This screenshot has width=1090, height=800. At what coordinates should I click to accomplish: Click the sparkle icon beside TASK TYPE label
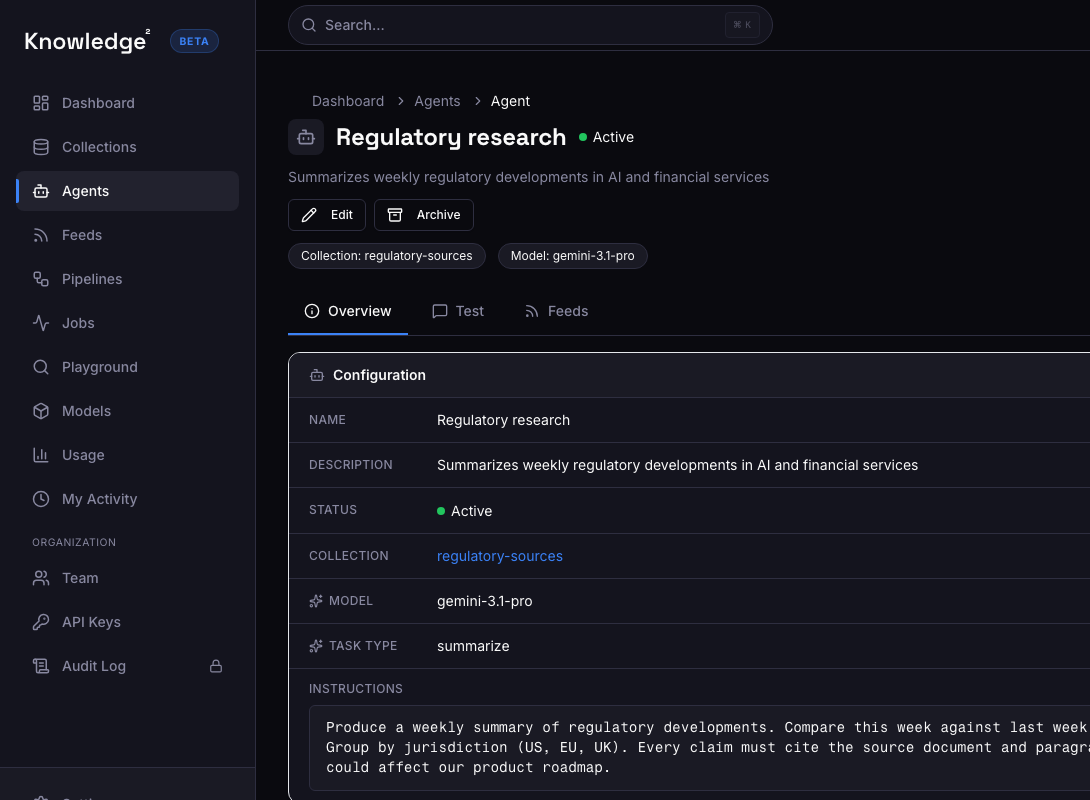coord(316,646)
